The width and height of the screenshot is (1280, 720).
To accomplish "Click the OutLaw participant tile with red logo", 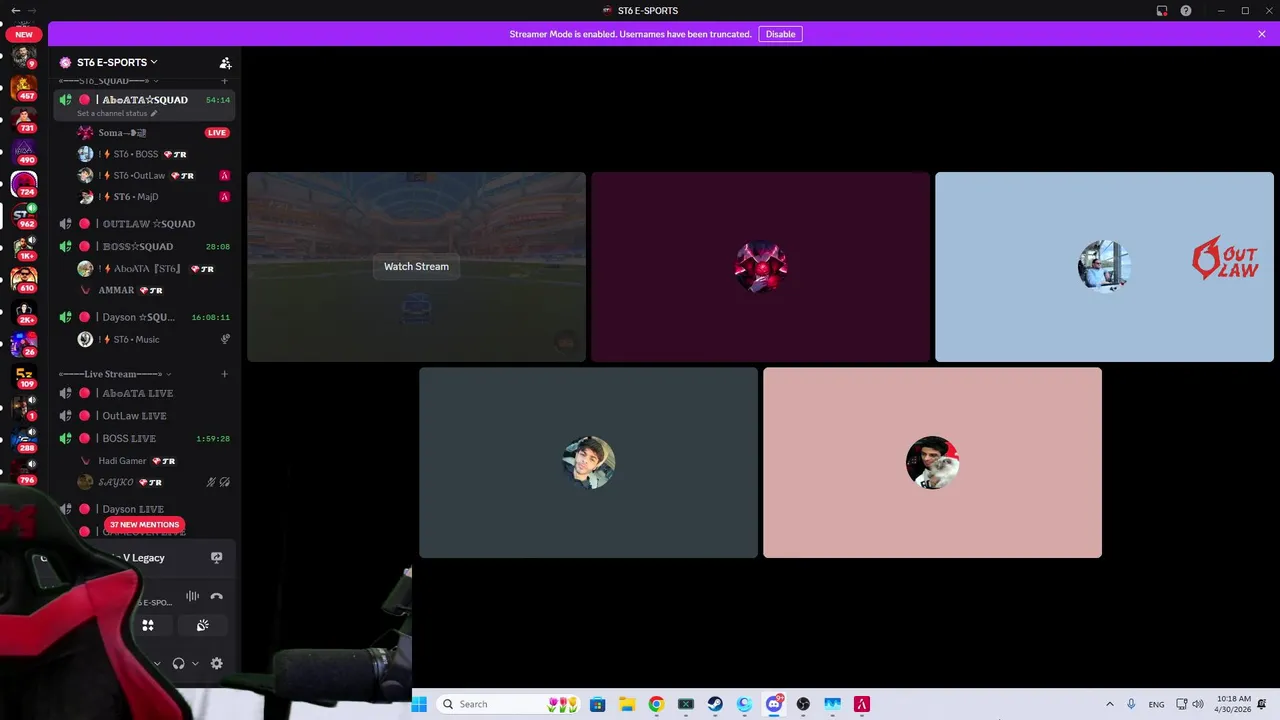I will (1104, 267).
